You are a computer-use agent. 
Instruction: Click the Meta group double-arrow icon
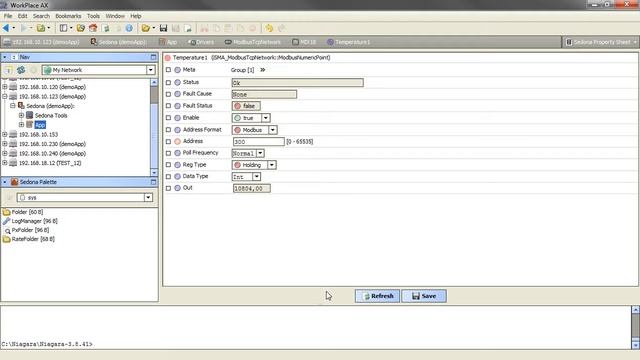tap(262, 70)
